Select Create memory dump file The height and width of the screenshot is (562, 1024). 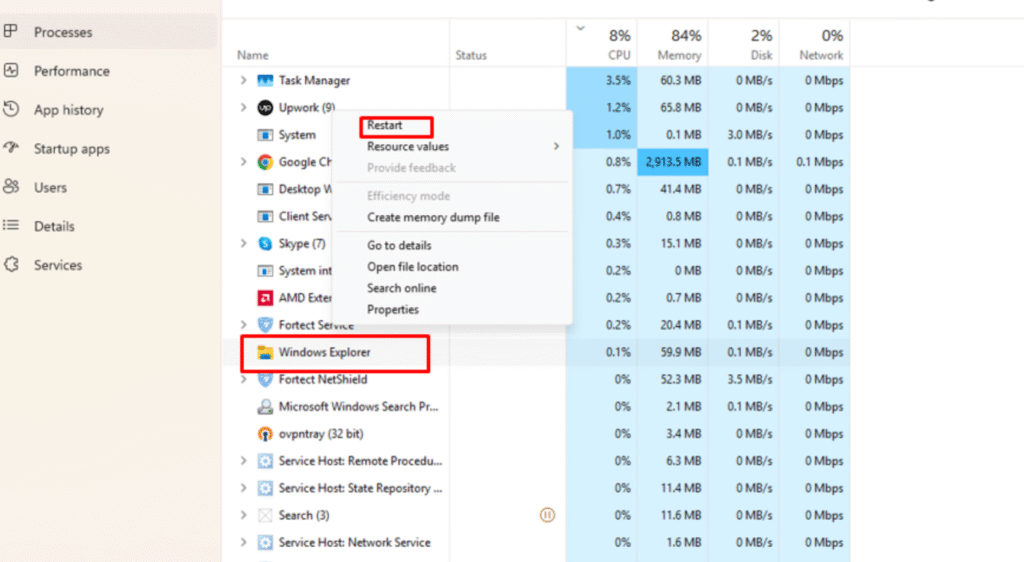tap(433, 217)
